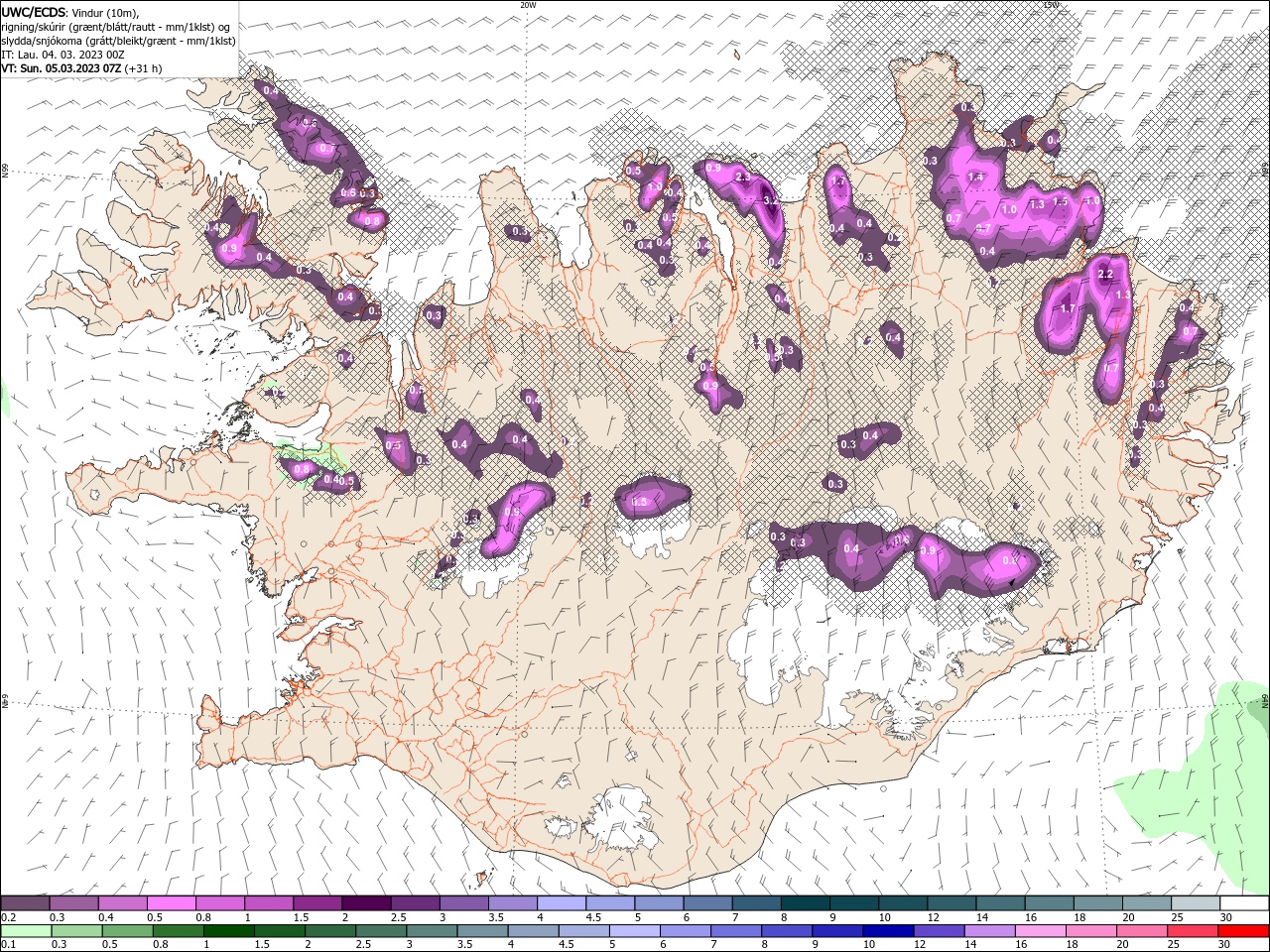
Task: Select top-row dark teal swatch starting at 8
Action: pyautogui.click(x=805, y=903)
